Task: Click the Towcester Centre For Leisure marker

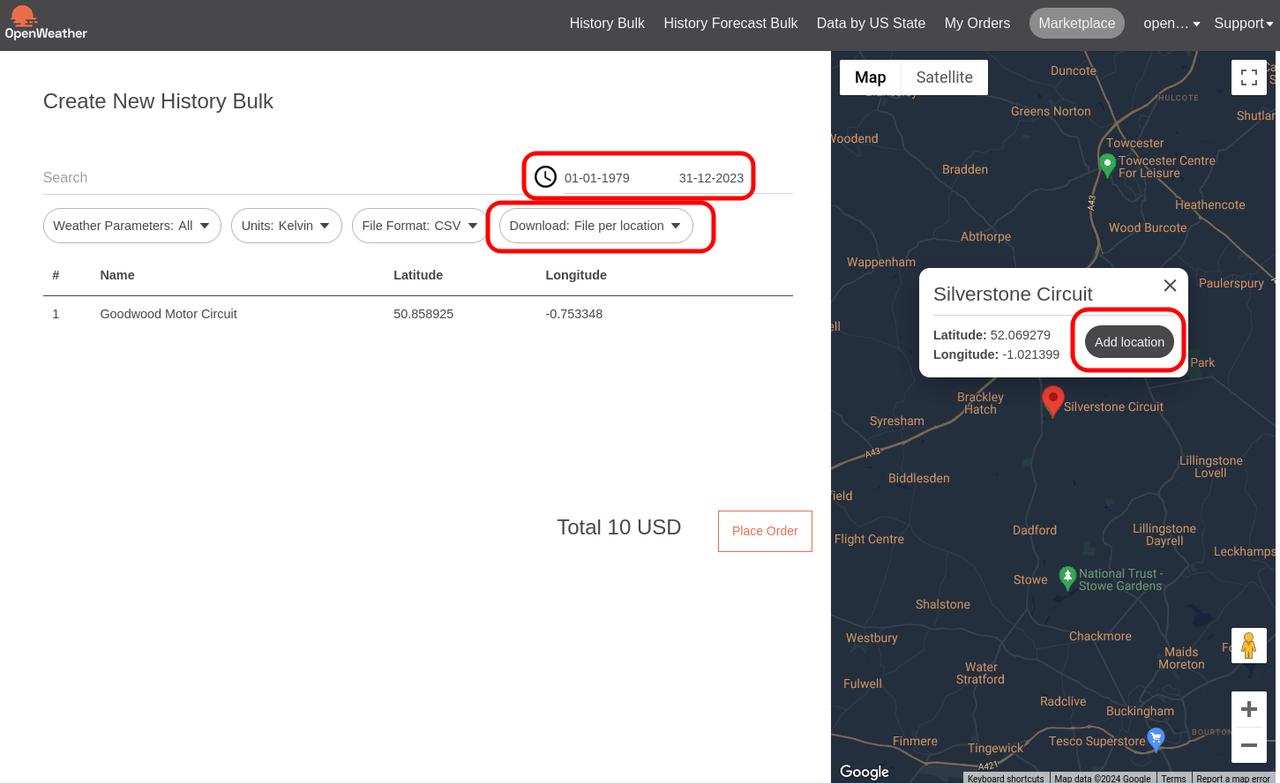Action: coord(1106,165)
